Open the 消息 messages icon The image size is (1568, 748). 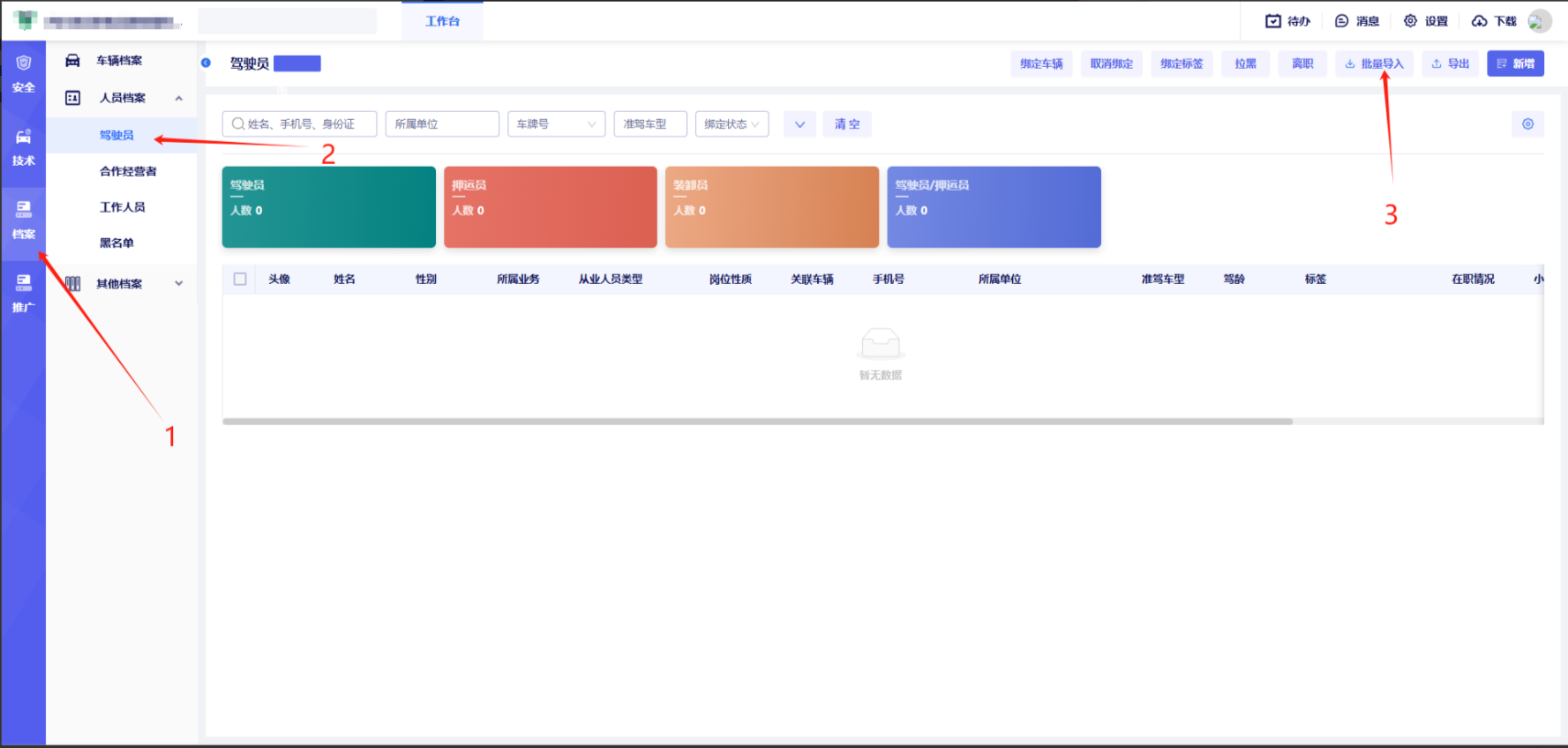1342,21
